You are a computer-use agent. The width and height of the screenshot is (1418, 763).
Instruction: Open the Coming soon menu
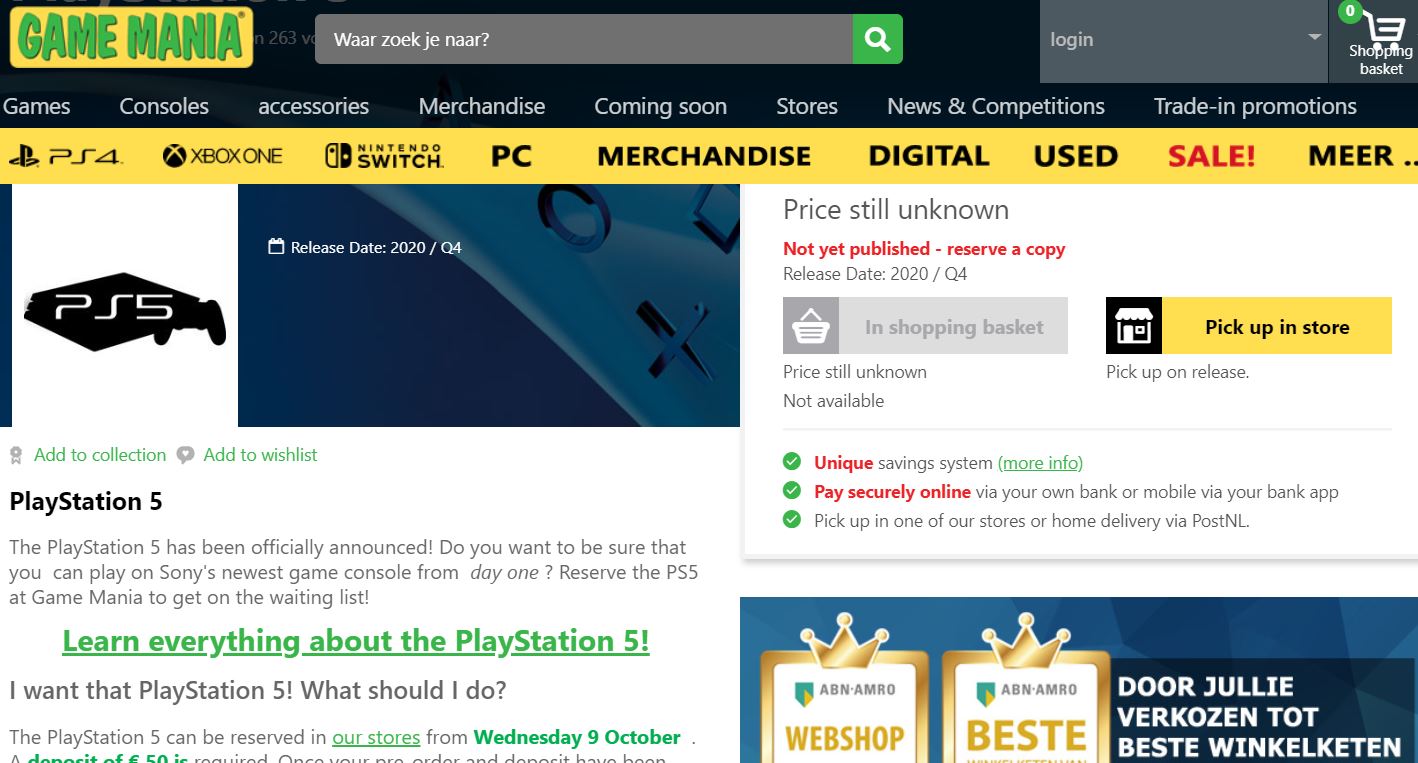point(661,106)
